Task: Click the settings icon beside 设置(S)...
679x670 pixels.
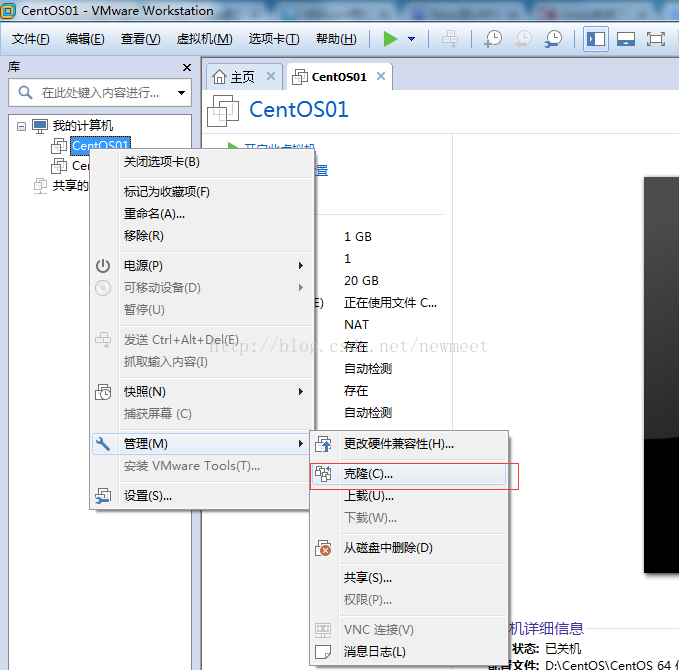Action: click(103, 495)
